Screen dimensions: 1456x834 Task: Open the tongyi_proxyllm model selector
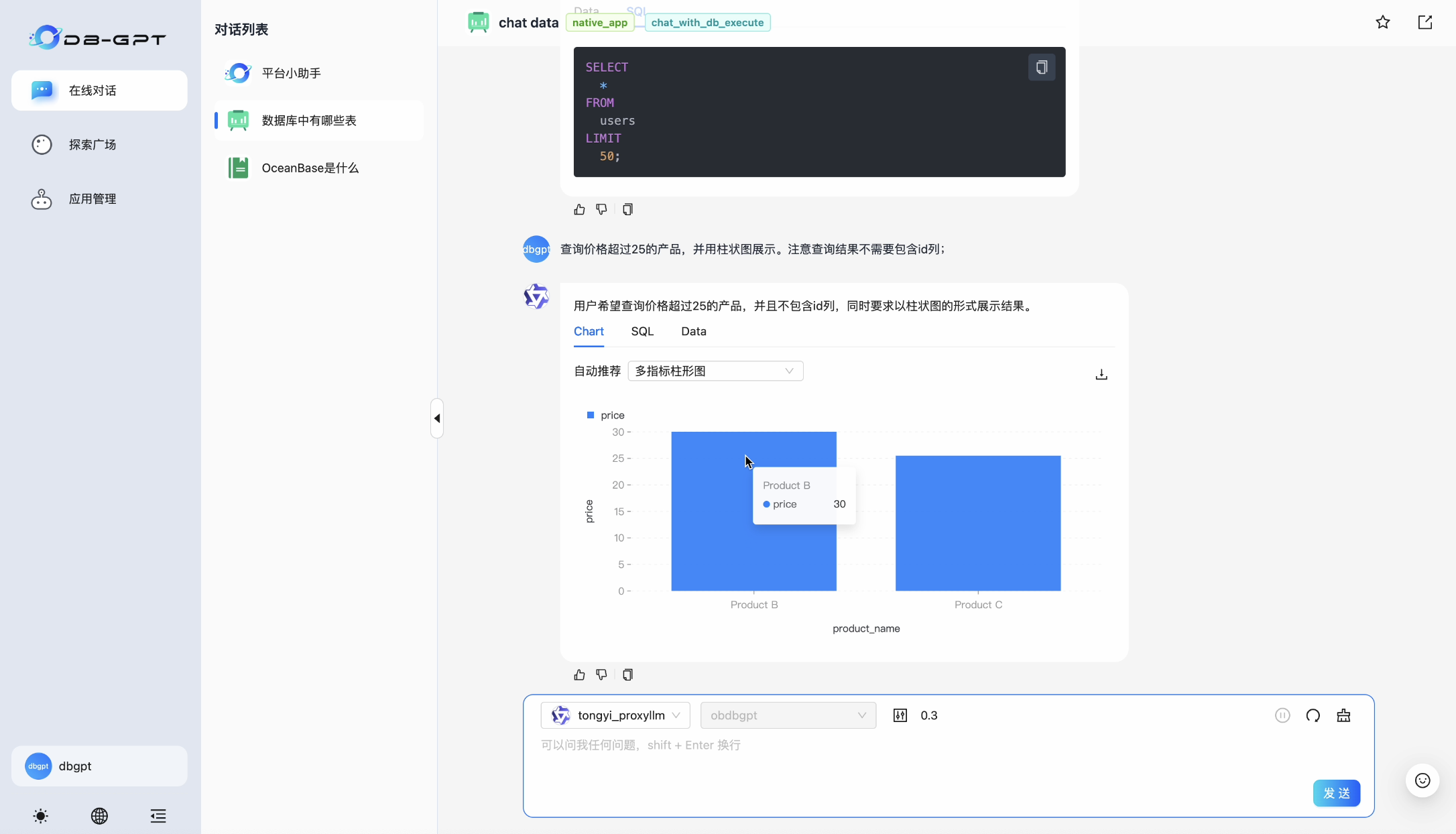[x=615, y=715]
